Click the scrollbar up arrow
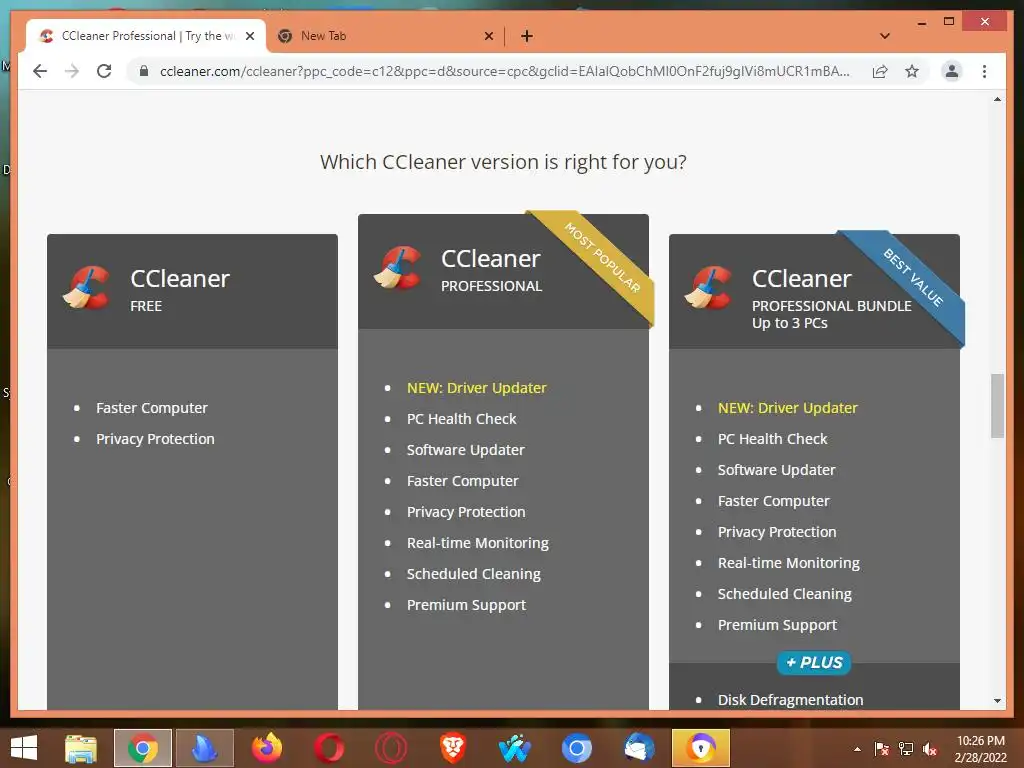This screenshot has width=1024, height=768. (997, 99)
